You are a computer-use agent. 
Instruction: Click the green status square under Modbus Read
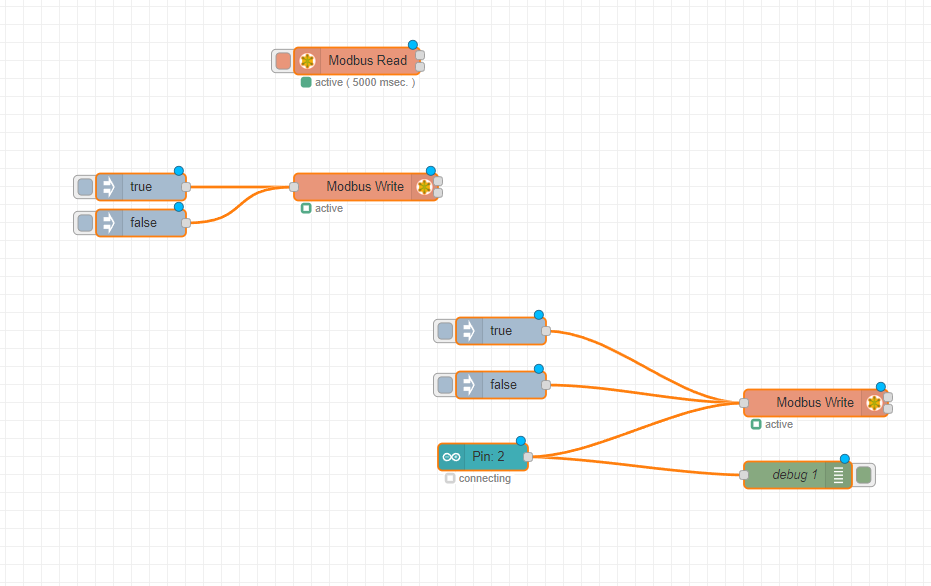(x=306, y=83)
